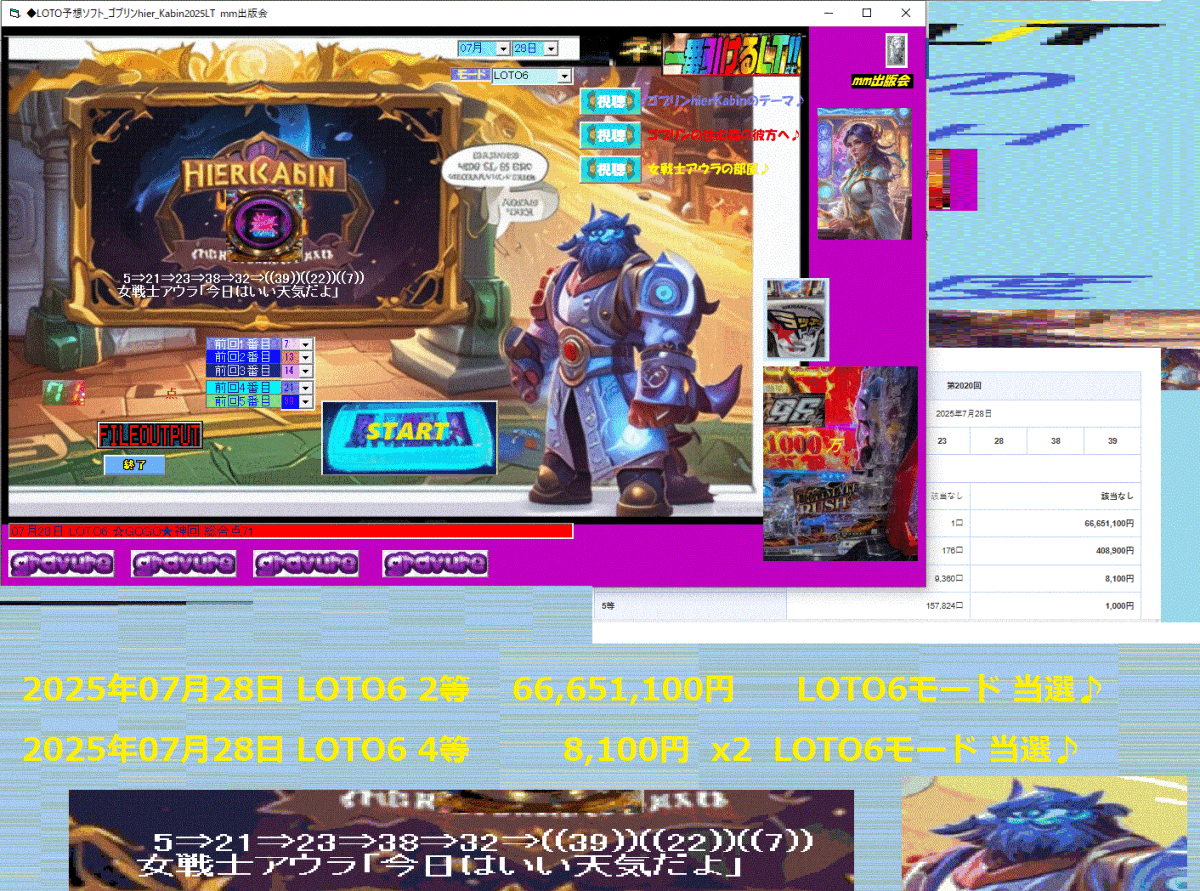
Task: Click the small mask logo thumbnail
Action: click(x=797, y=319)
